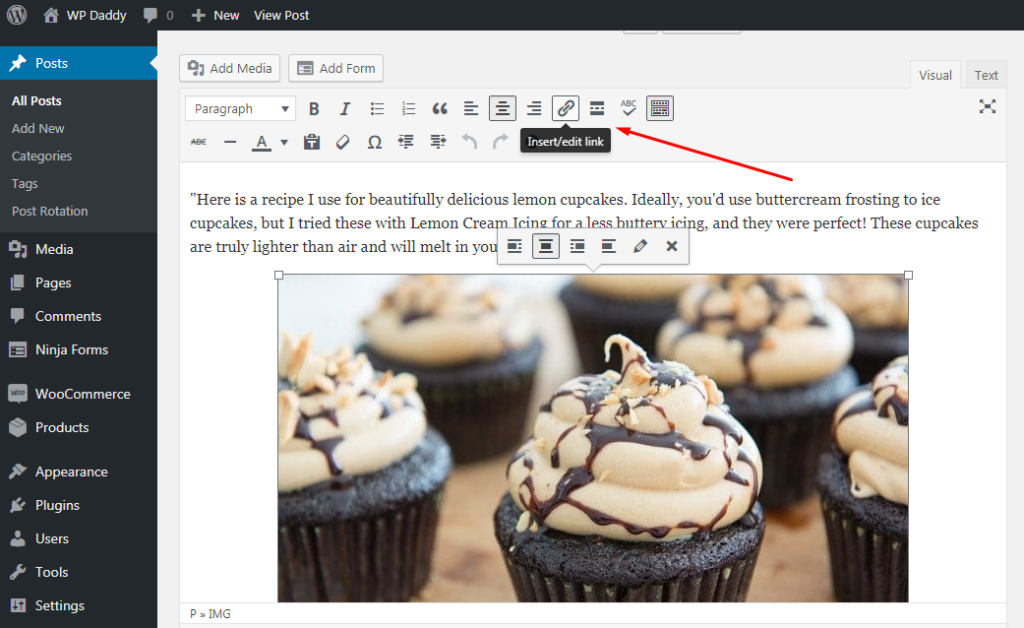
Task: Open the Paragraph format dropdown
Action: pyautogui.click(x=240, y=108)
